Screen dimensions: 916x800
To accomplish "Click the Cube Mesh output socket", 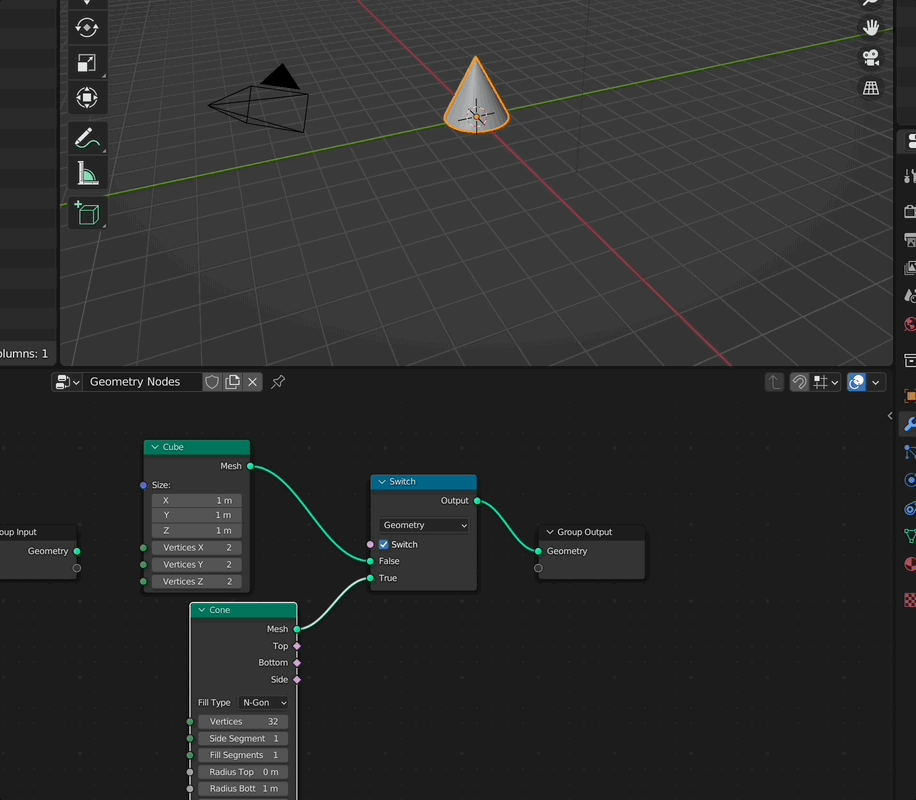I will click(251, 466).
